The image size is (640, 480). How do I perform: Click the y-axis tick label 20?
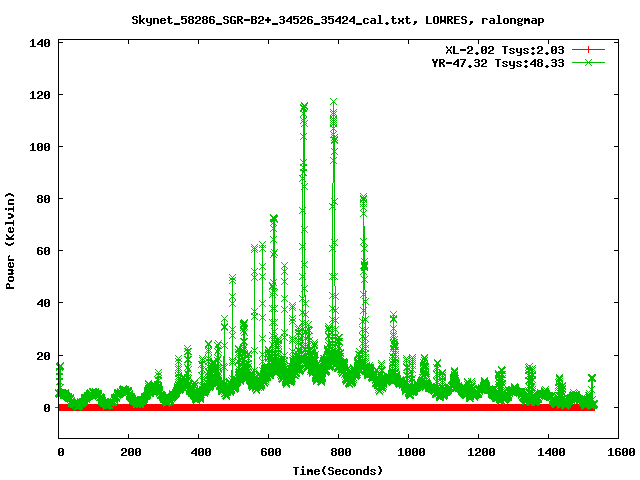pyautogui.click(x=43, y=356)
